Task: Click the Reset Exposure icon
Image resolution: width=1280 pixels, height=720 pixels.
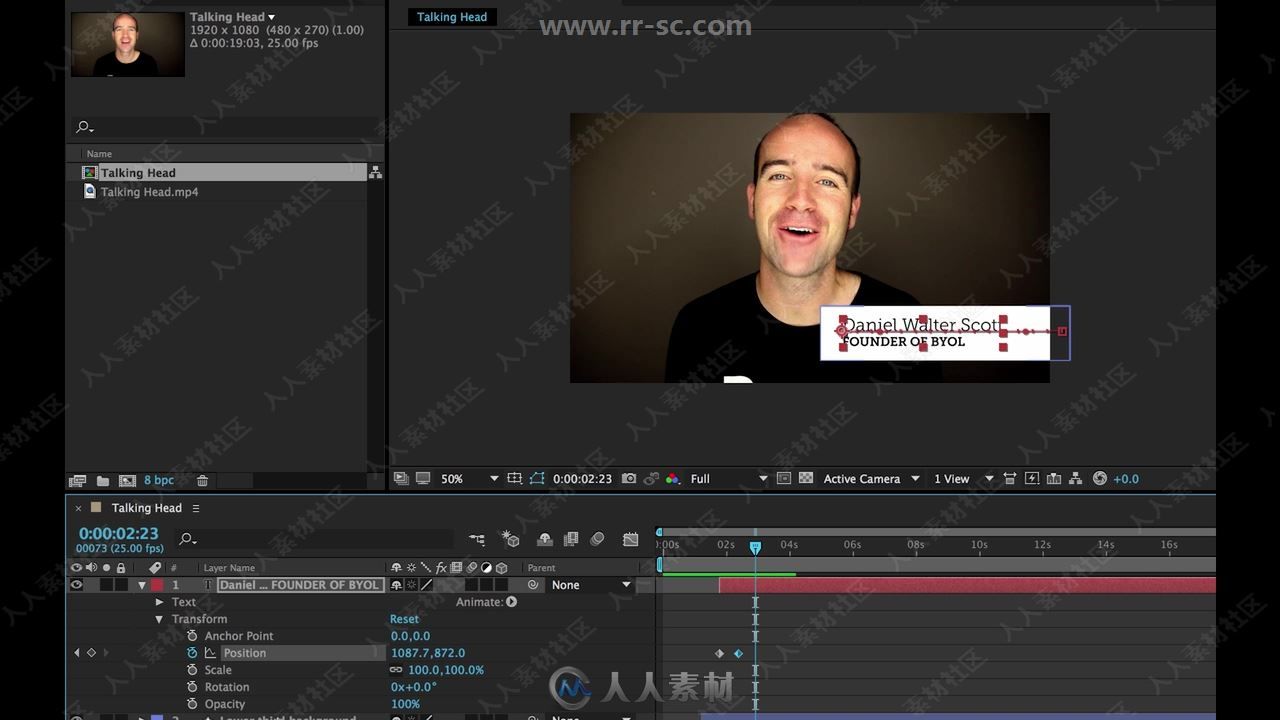Action: [x=1100, y=479]
